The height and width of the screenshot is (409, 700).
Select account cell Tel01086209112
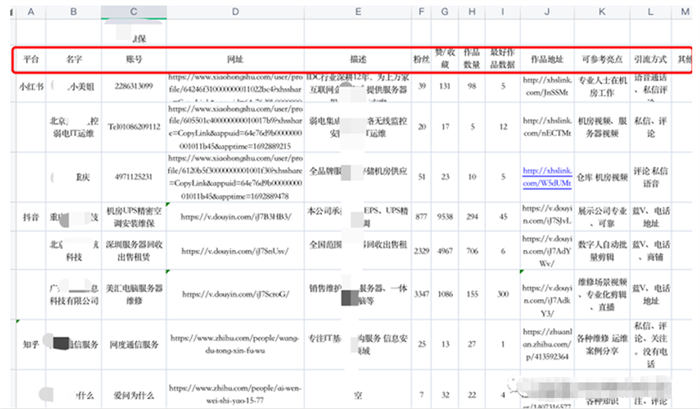134,127
